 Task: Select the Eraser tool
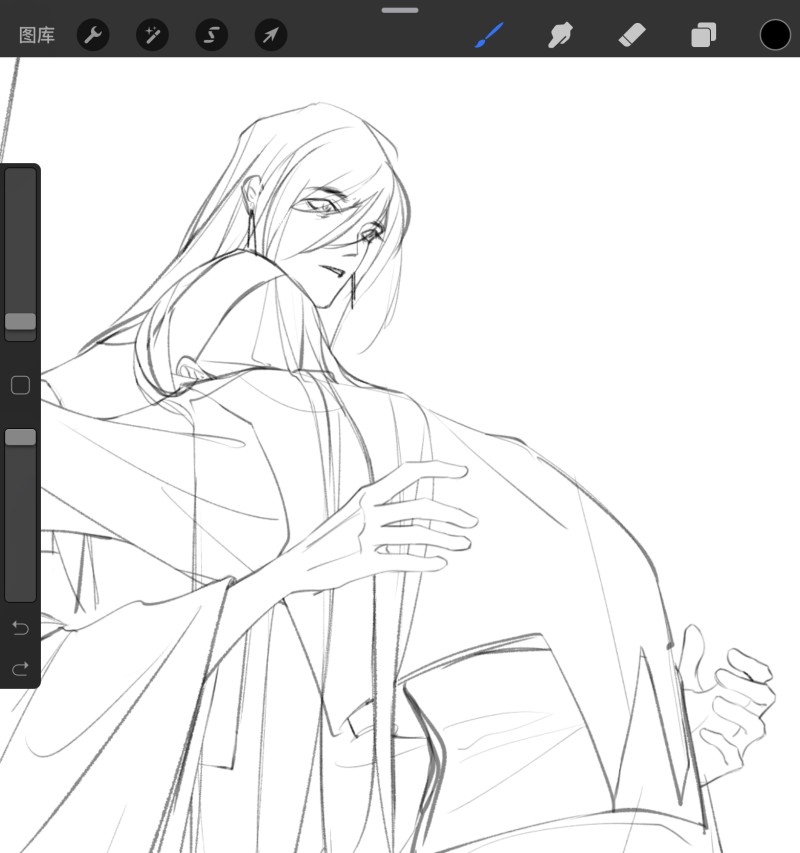632,35
